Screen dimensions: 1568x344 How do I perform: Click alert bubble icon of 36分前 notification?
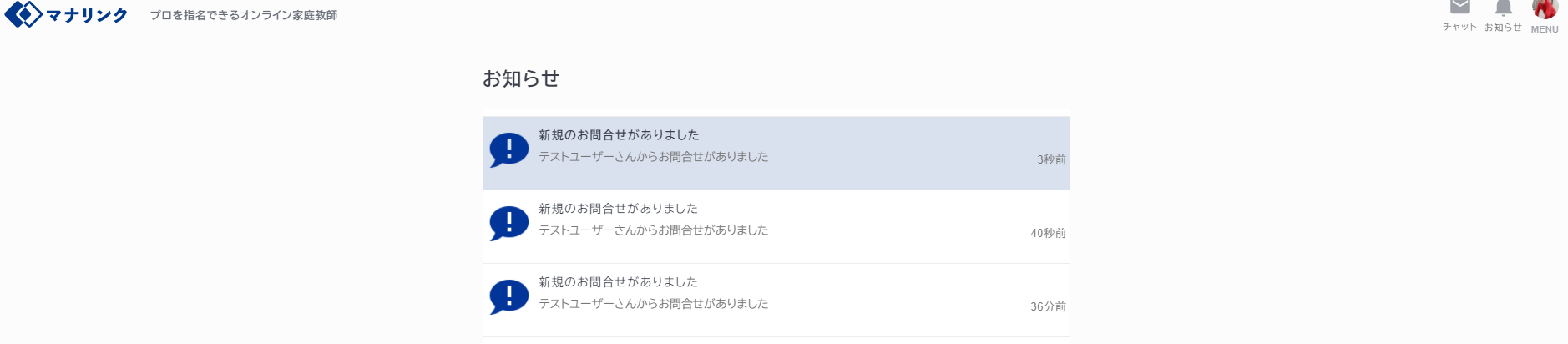(x=508, y=297)
